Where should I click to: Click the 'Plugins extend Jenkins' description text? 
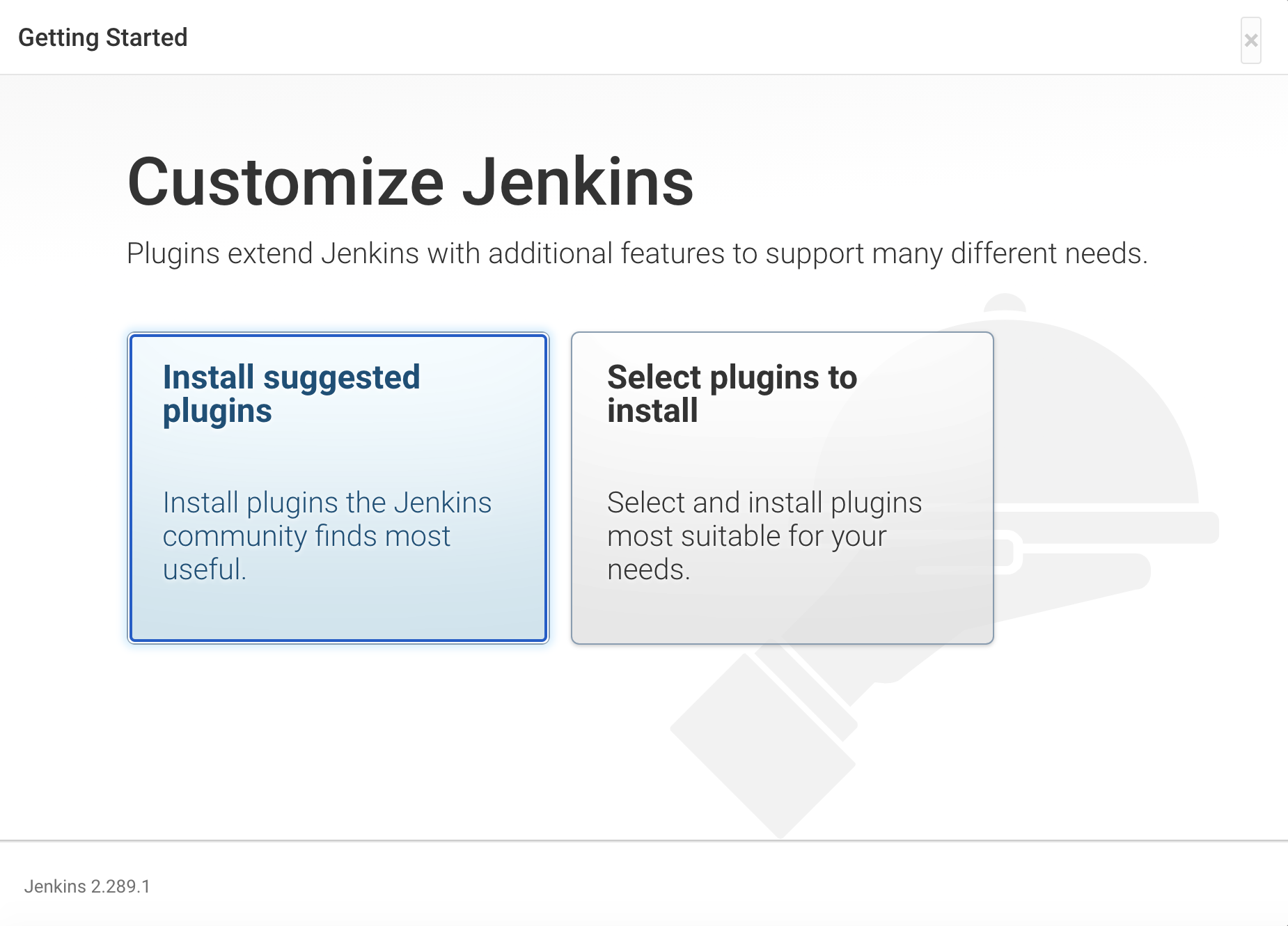coord(637,254)
